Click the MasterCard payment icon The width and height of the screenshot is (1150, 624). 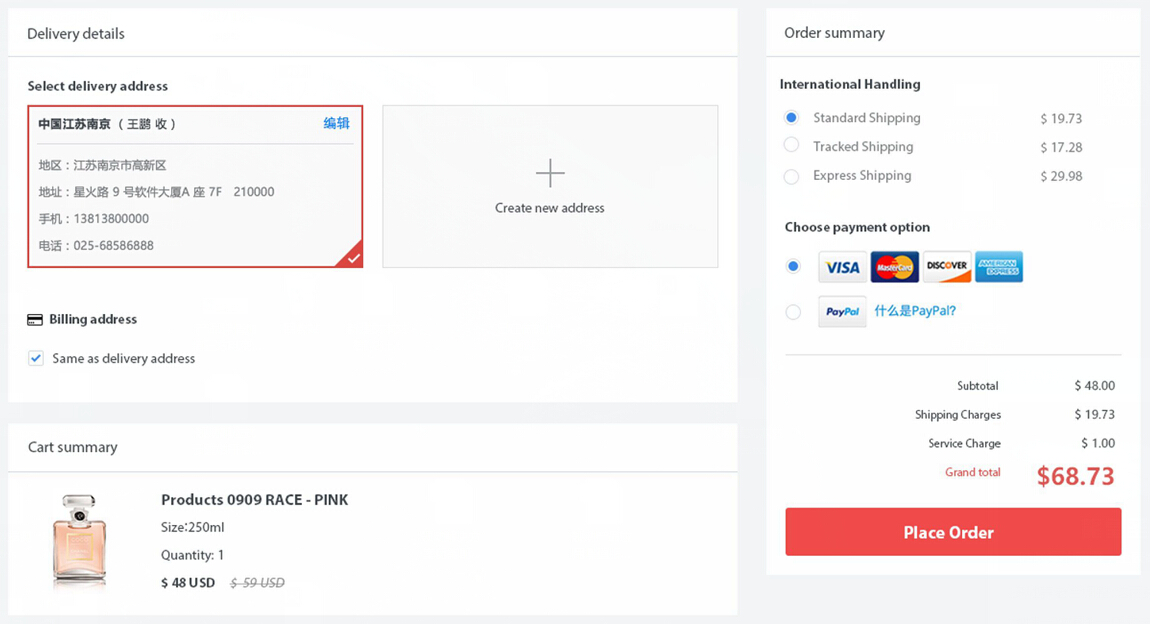894,267
